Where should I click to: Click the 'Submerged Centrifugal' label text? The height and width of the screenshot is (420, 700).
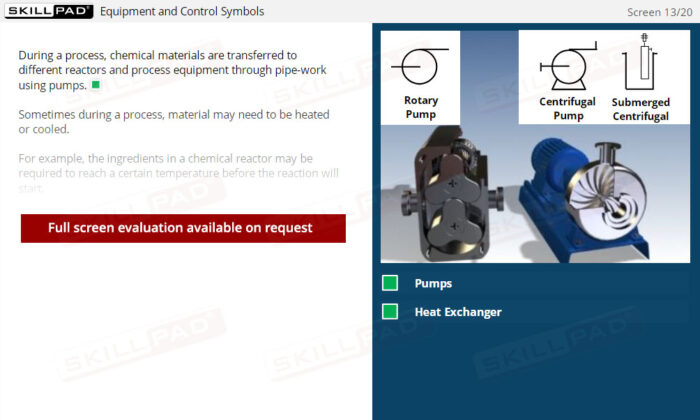641,109
